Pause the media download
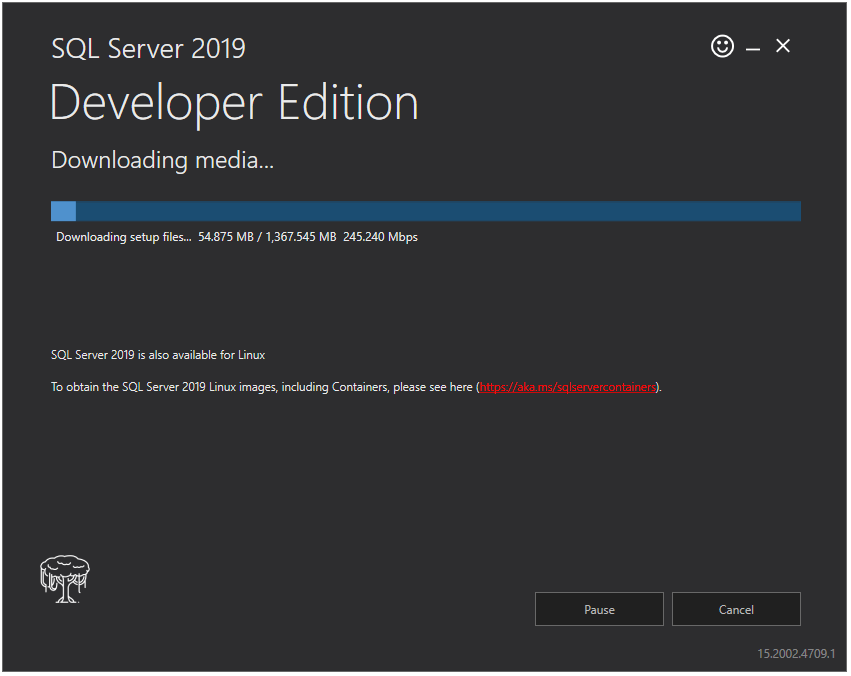 [x=599, y=609]
